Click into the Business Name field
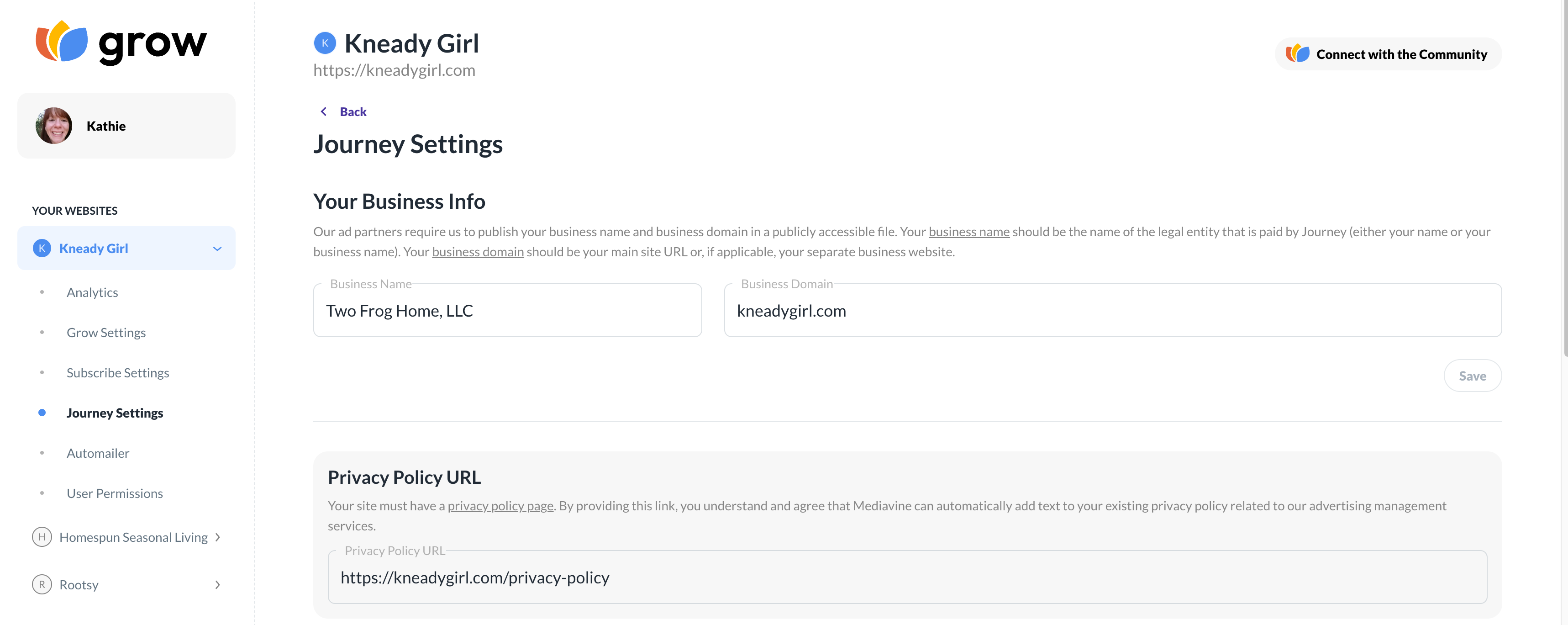The image size is (1568, 625). point(507,311)
